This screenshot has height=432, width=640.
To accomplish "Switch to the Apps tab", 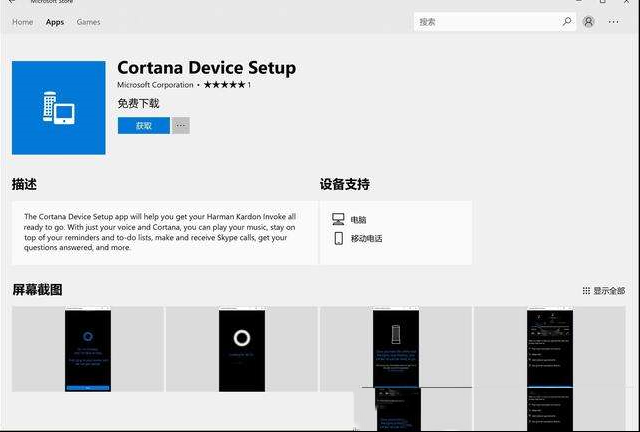I will click(x=55, y=22).
